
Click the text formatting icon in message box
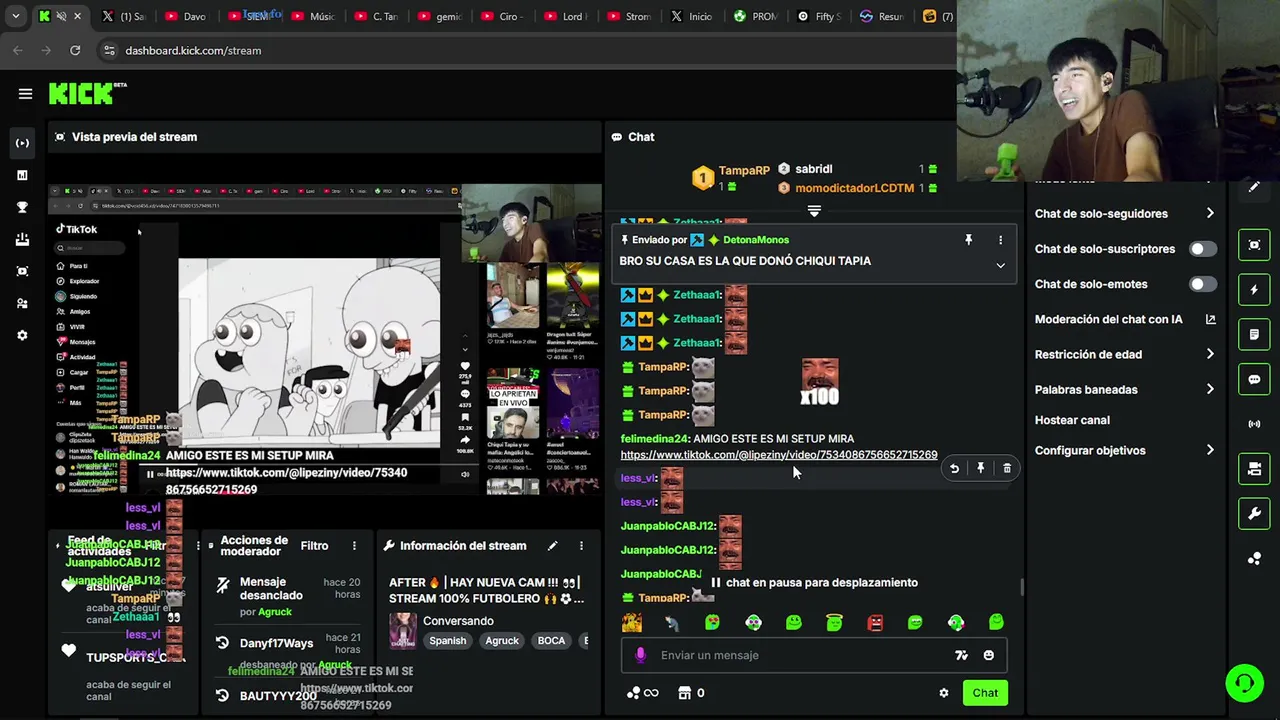tap(961, 655)
